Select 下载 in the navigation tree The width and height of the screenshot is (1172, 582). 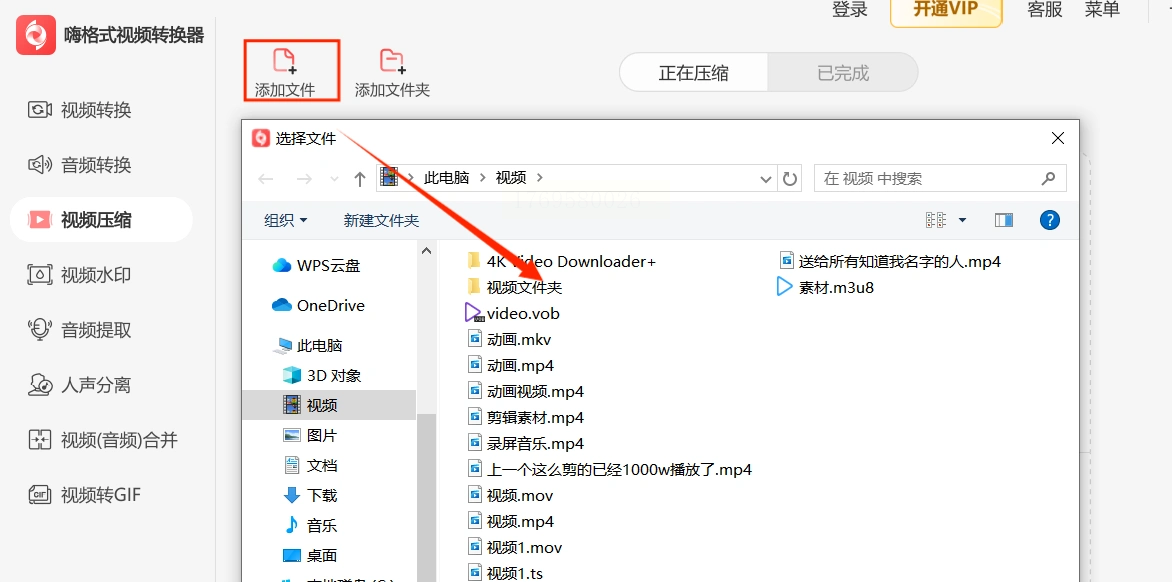[x=309, y=495]
